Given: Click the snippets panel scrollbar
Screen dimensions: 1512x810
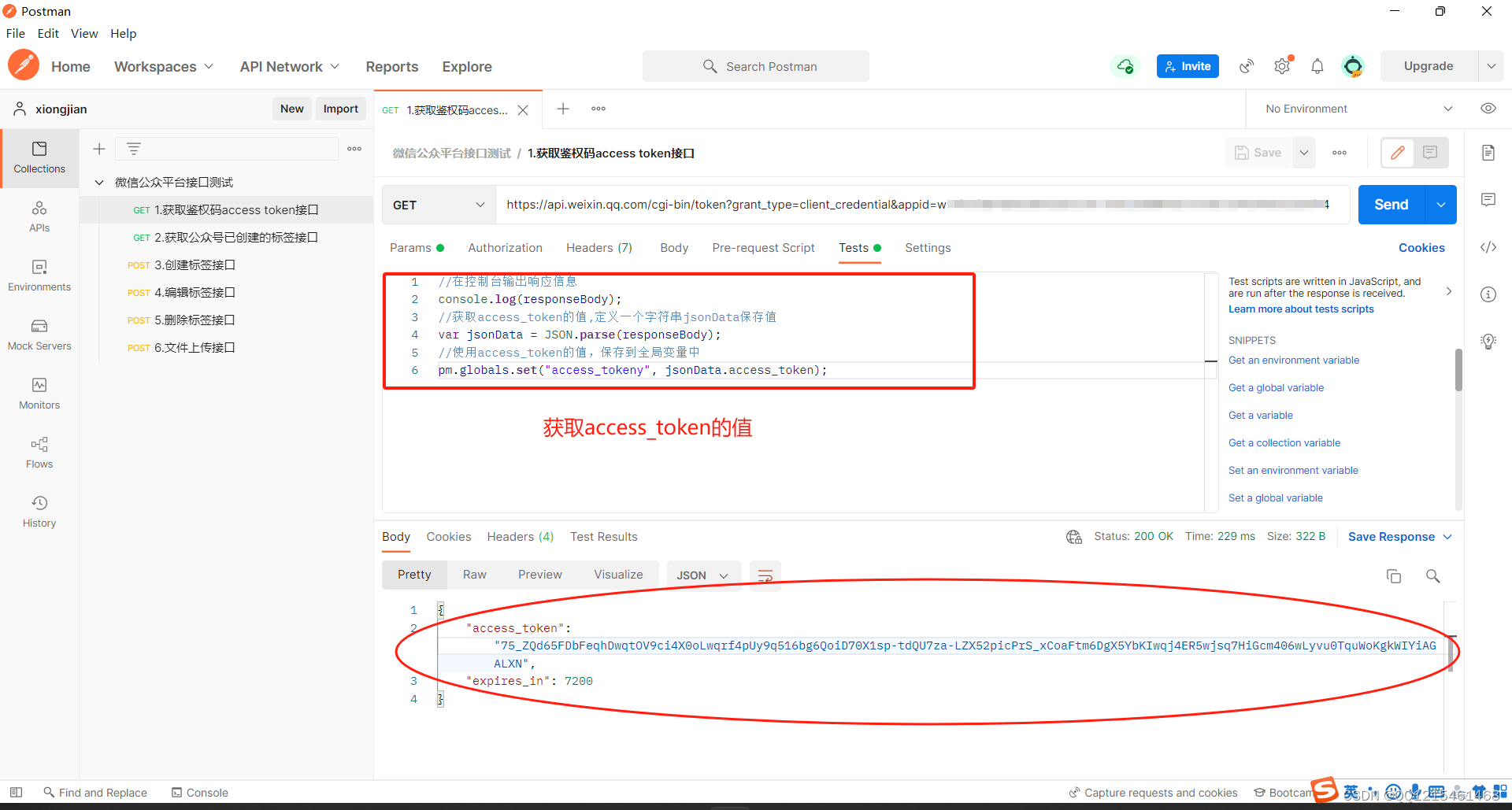Looking at the screenshot, I should click(1458, 370).
